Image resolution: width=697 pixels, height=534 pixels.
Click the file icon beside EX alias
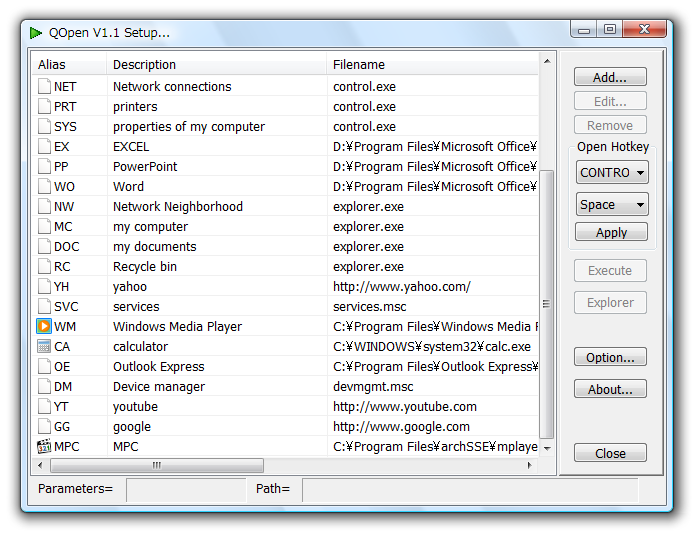44,147
